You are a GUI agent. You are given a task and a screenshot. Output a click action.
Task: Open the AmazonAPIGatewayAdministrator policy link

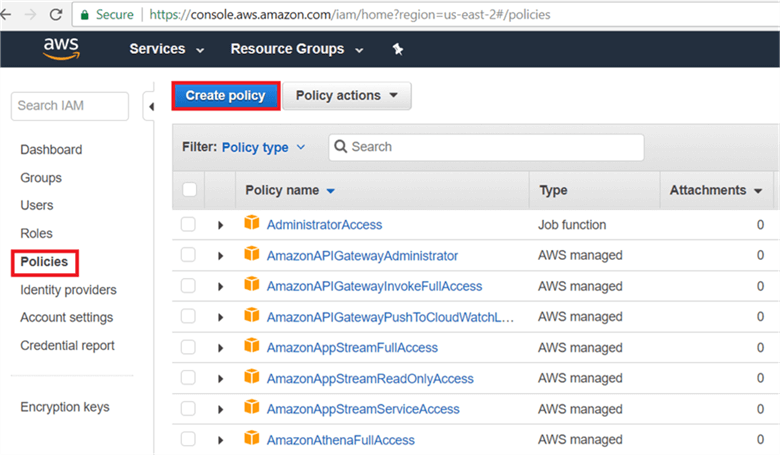click(362, 256)
